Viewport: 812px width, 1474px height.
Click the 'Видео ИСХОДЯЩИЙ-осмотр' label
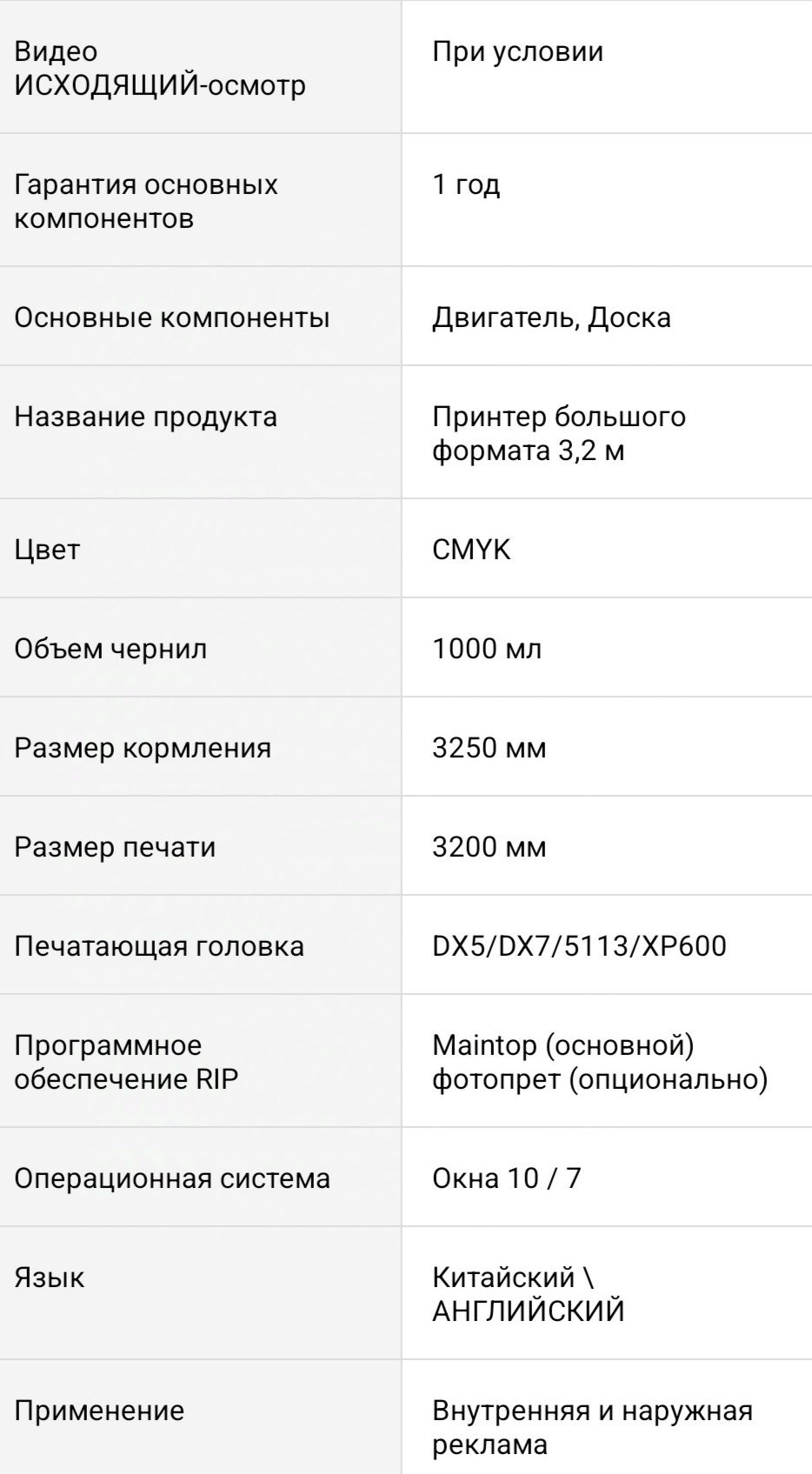tap(160, 69)
